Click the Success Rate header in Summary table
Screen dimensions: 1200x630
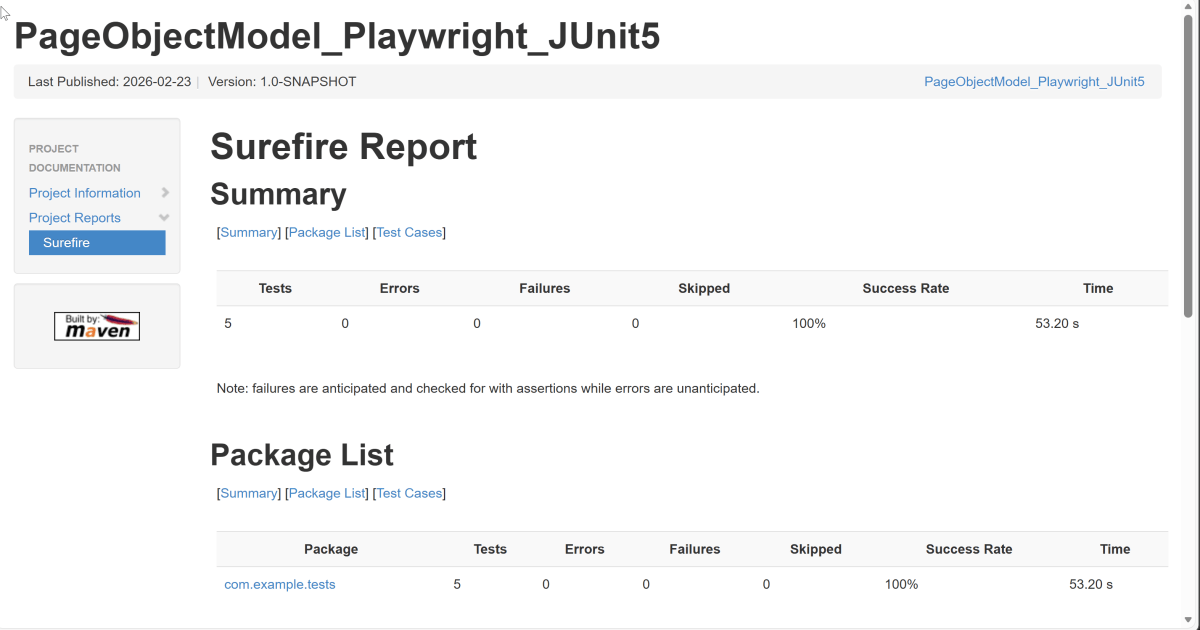coord(905,288)
